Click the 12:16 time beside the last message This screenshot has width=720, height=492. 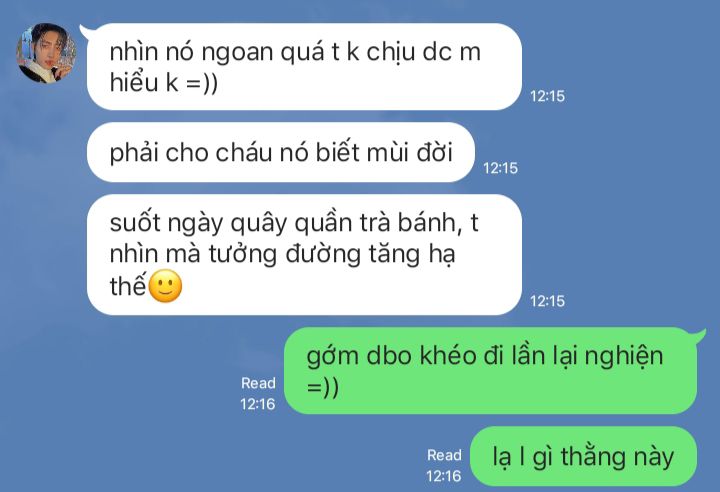point(444,476)
